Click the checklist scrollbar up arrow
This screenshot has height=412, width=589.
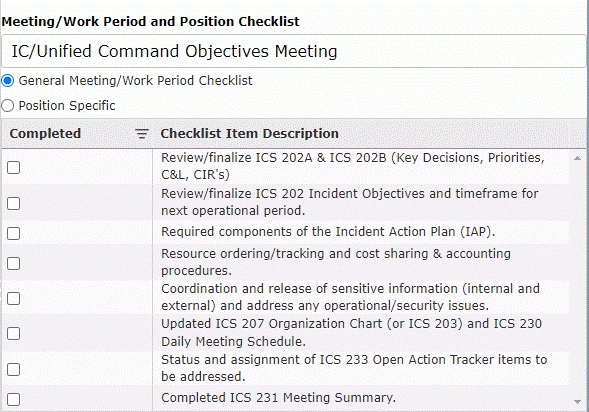(x=577, y=158)
